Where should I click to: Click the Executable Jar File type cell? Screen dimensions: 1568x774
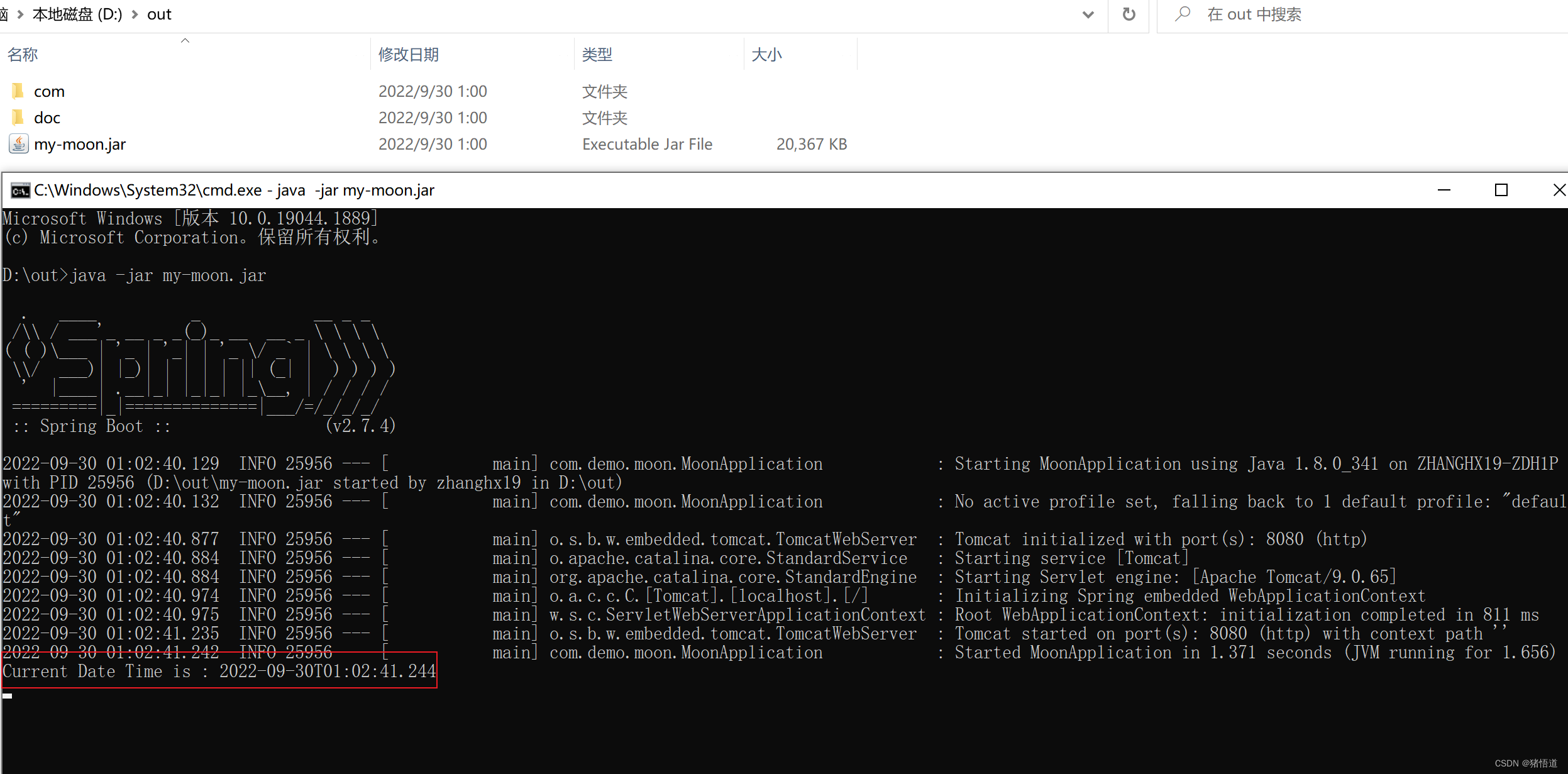(648, 145)
